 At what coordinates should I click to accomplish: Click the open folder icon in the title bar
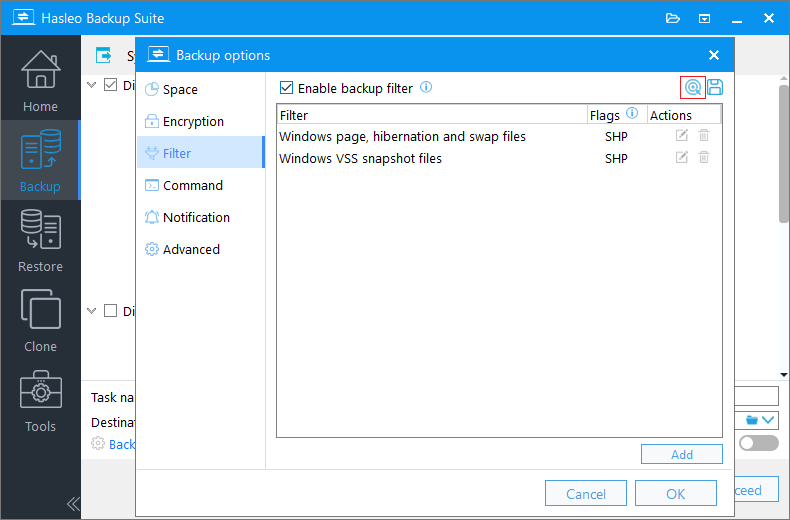pos(673,19)
